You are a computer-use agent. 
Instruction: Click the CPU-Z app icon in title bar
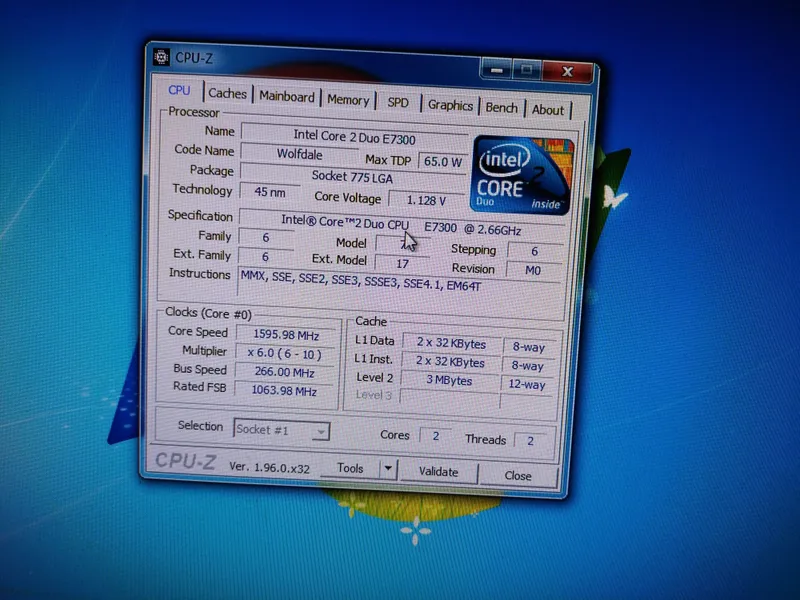pos(161,57)
